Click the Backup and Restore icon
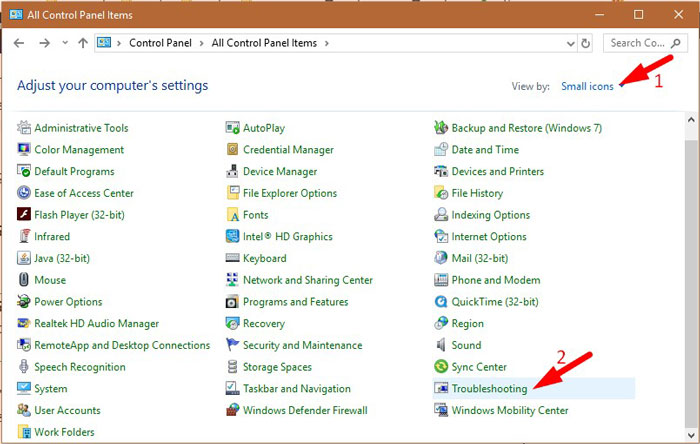Screen dimensions: 700x444 441,128
